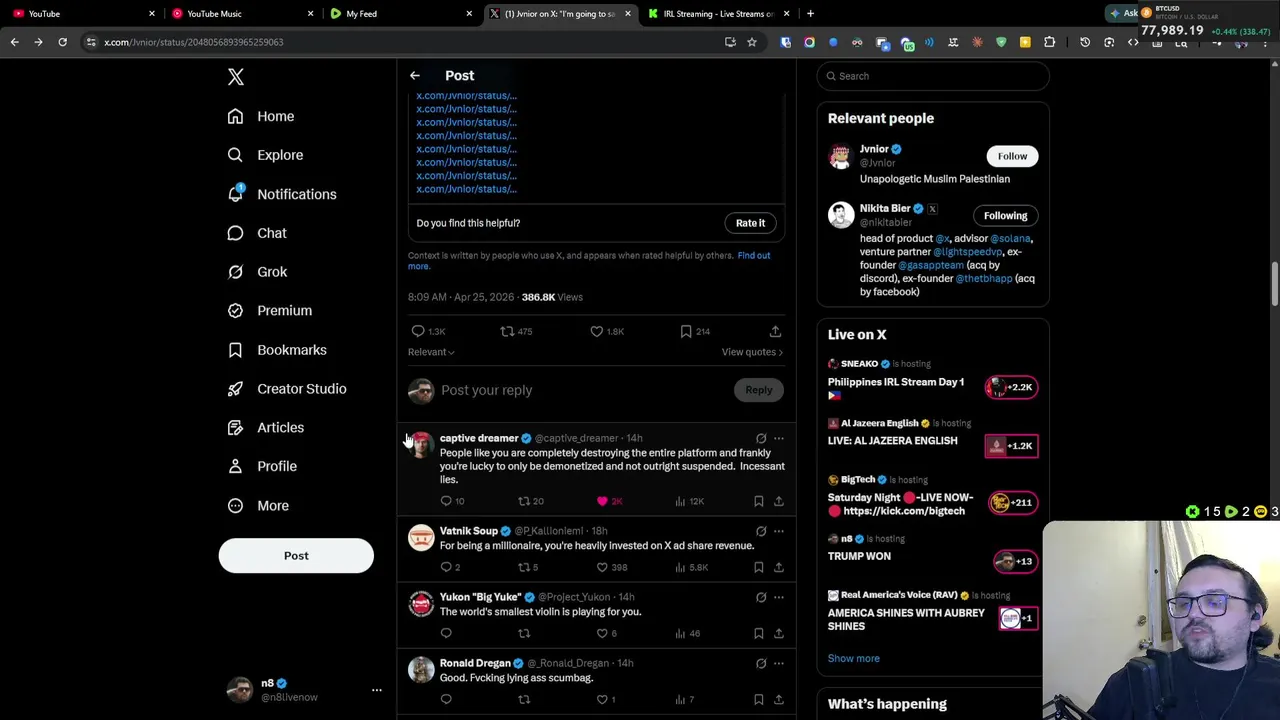Screen dimensions: 1280x720
Task: Open Chat in the sidebar
Action: point(257,233)
